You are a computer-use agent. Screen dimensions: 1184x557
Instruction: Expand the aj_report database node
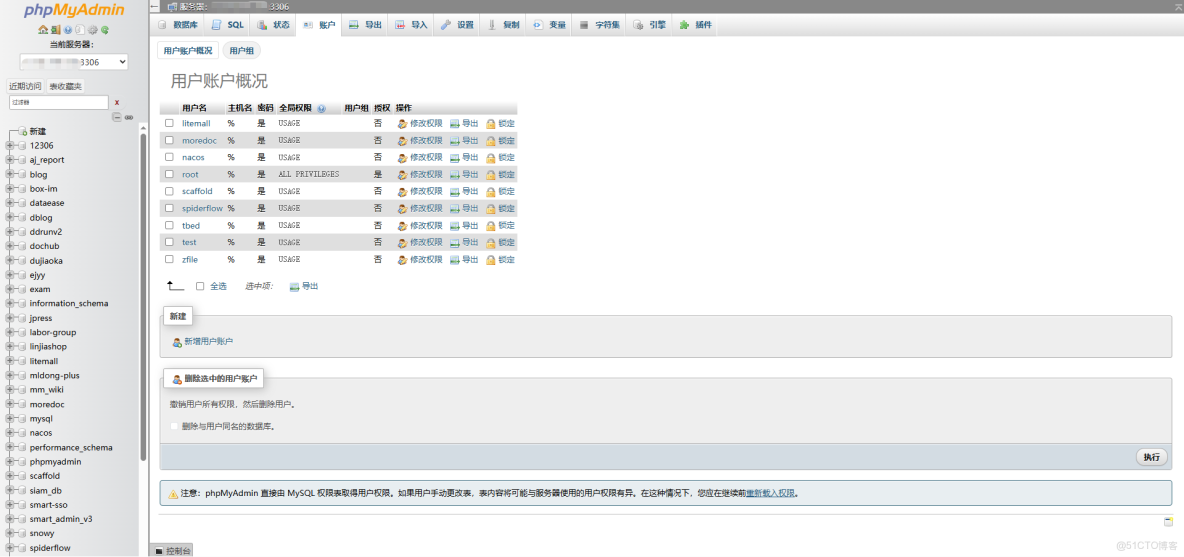click(10, 160)
